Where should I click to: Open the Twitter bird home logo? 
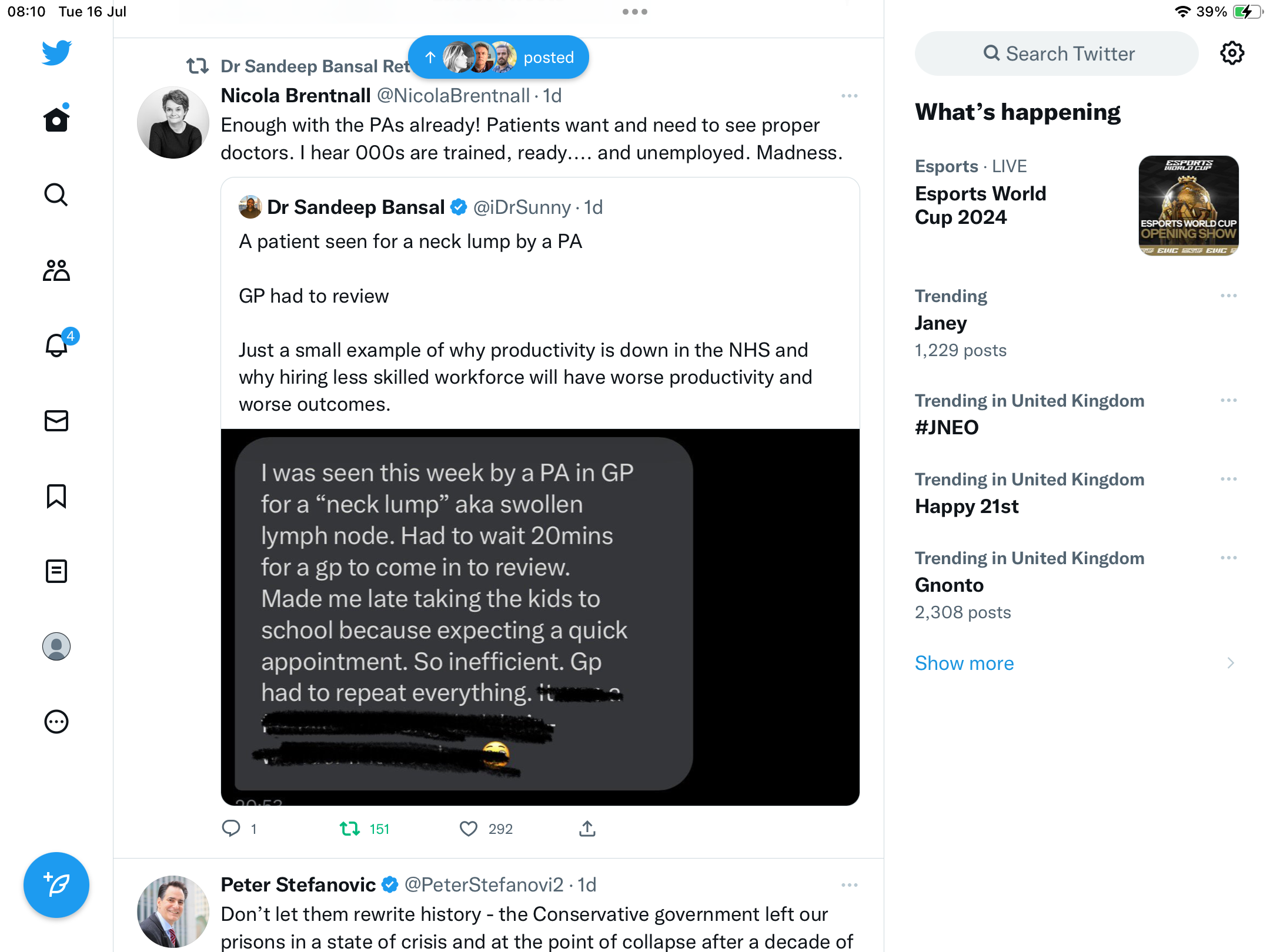(56, 53)
